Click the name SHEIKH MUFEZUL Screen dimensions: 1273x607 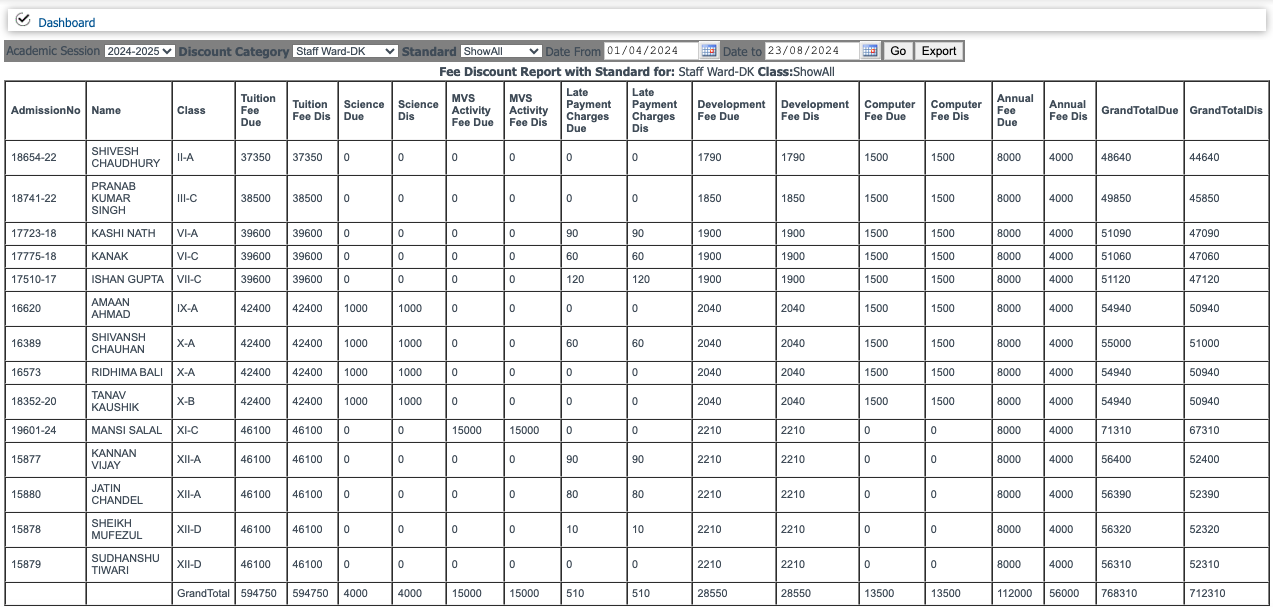[117, 529]
